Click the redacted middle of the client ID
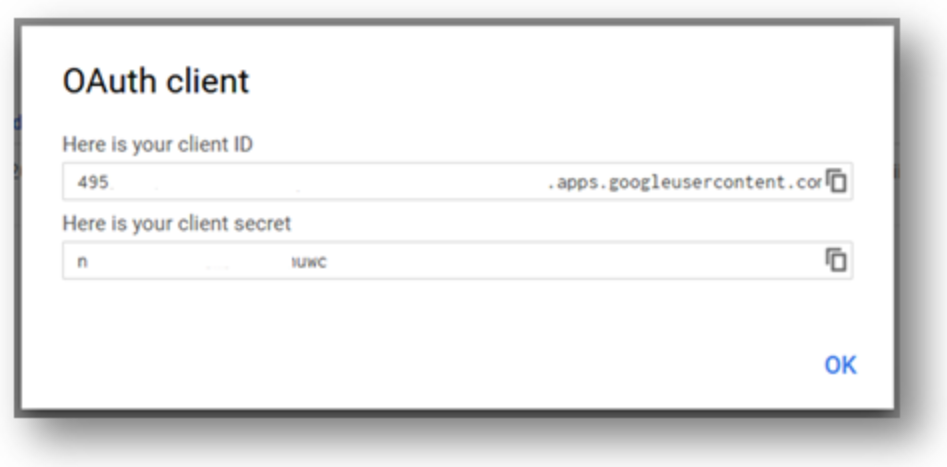Image resolution: width=947 pixels, height=467 pixels. 326,181
